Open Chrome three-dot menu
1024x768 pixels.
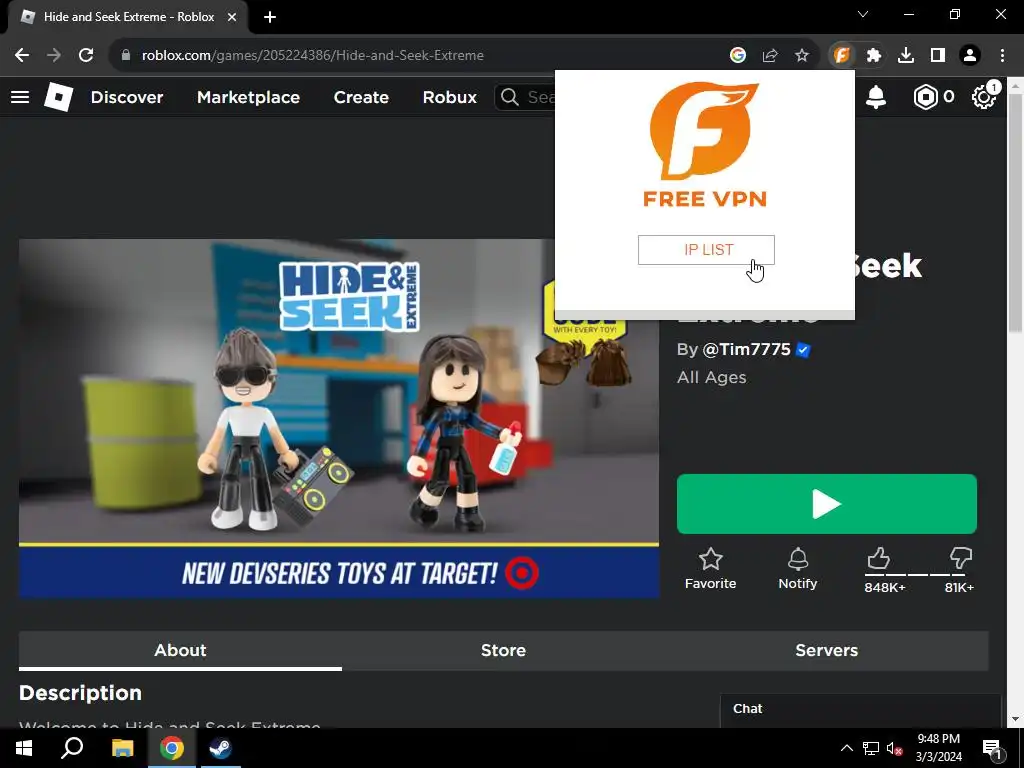point(1002,56)
